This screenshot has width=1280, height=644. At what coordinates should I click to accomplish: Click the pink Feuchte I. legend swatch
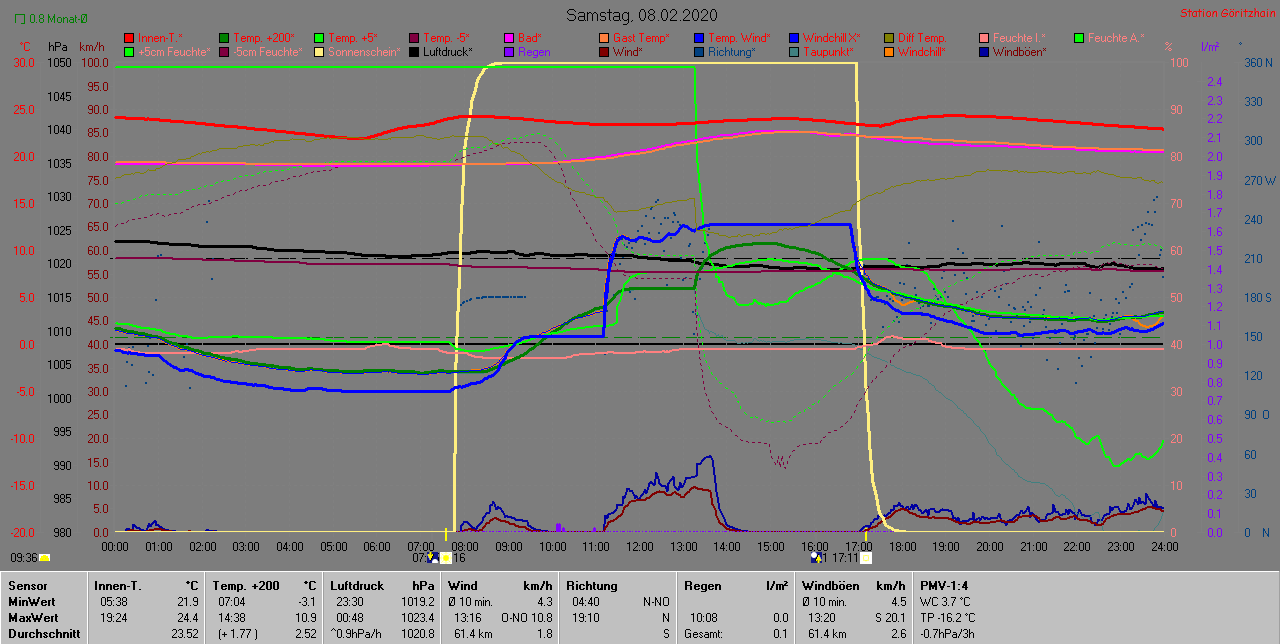tap(984, 38)
